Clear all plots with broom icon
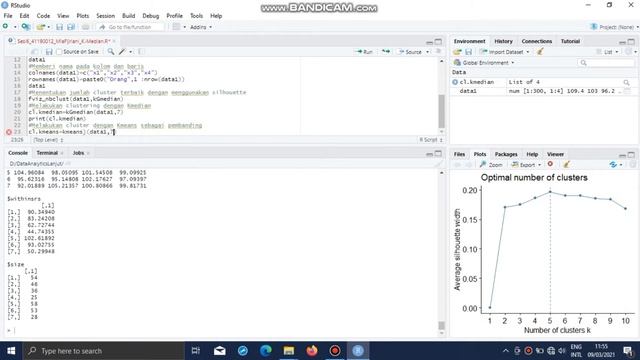The image size is (640, 360). click(x=567, y=164)
